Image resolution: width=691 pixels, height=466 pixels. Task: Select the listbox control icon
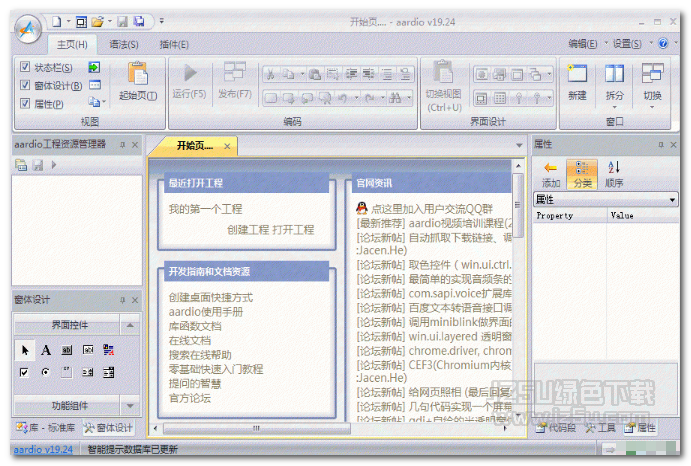coord(108,373)
